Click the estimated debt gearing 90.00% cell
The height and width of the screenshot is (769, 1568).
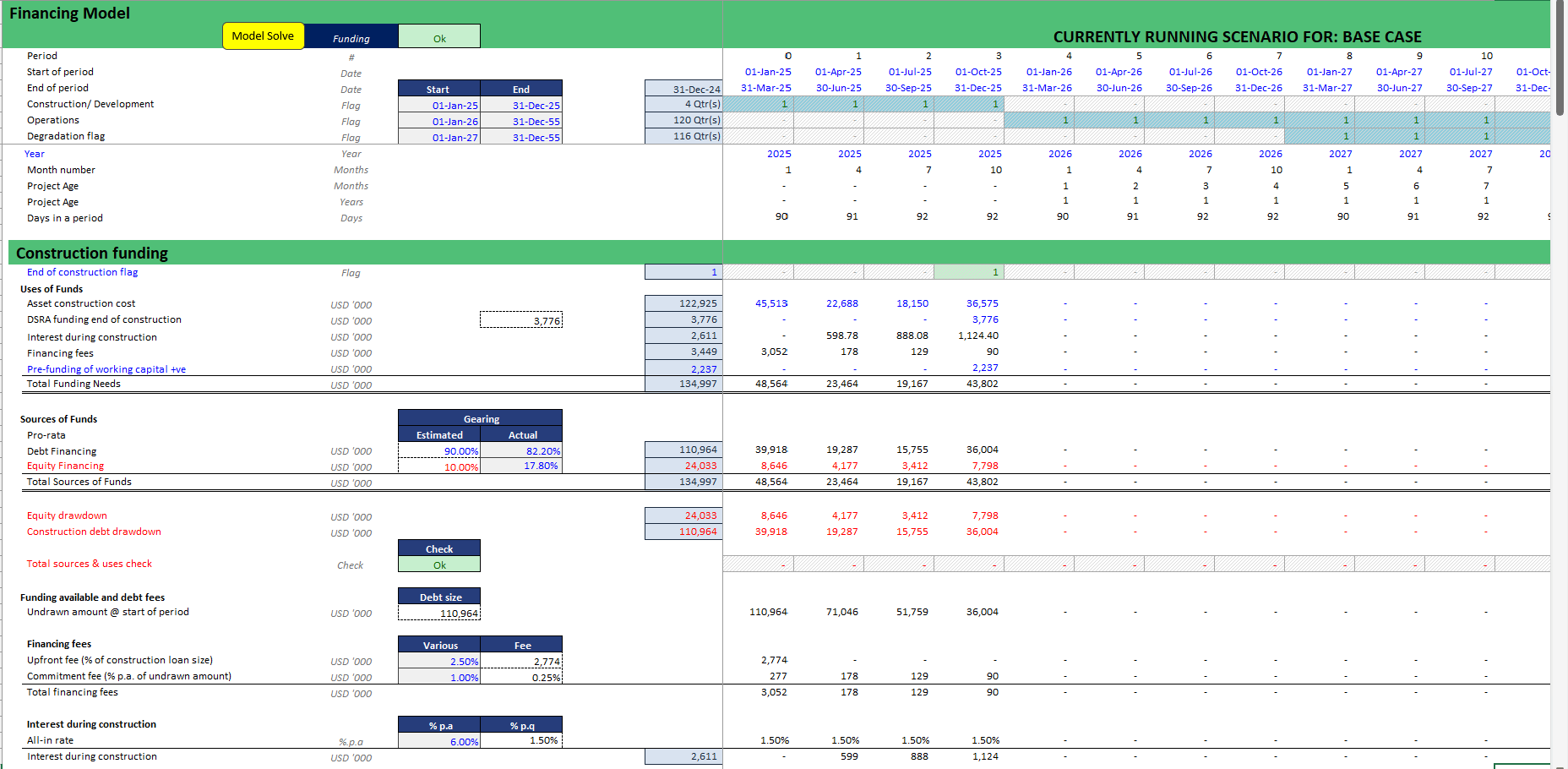click(x=439, y=451)
